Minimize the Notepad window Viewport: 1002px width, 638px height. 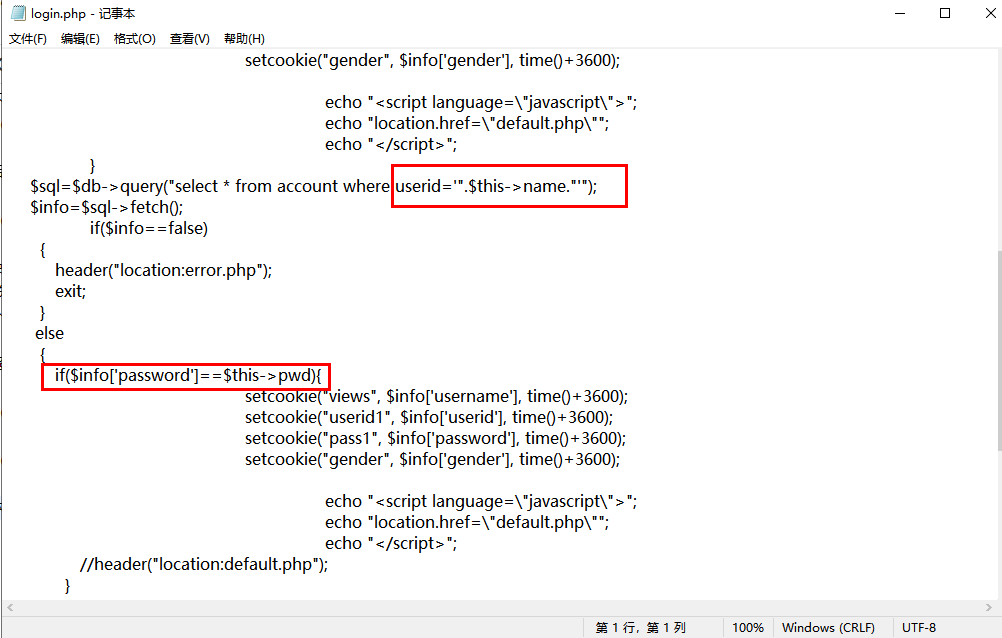click(900, 13)
